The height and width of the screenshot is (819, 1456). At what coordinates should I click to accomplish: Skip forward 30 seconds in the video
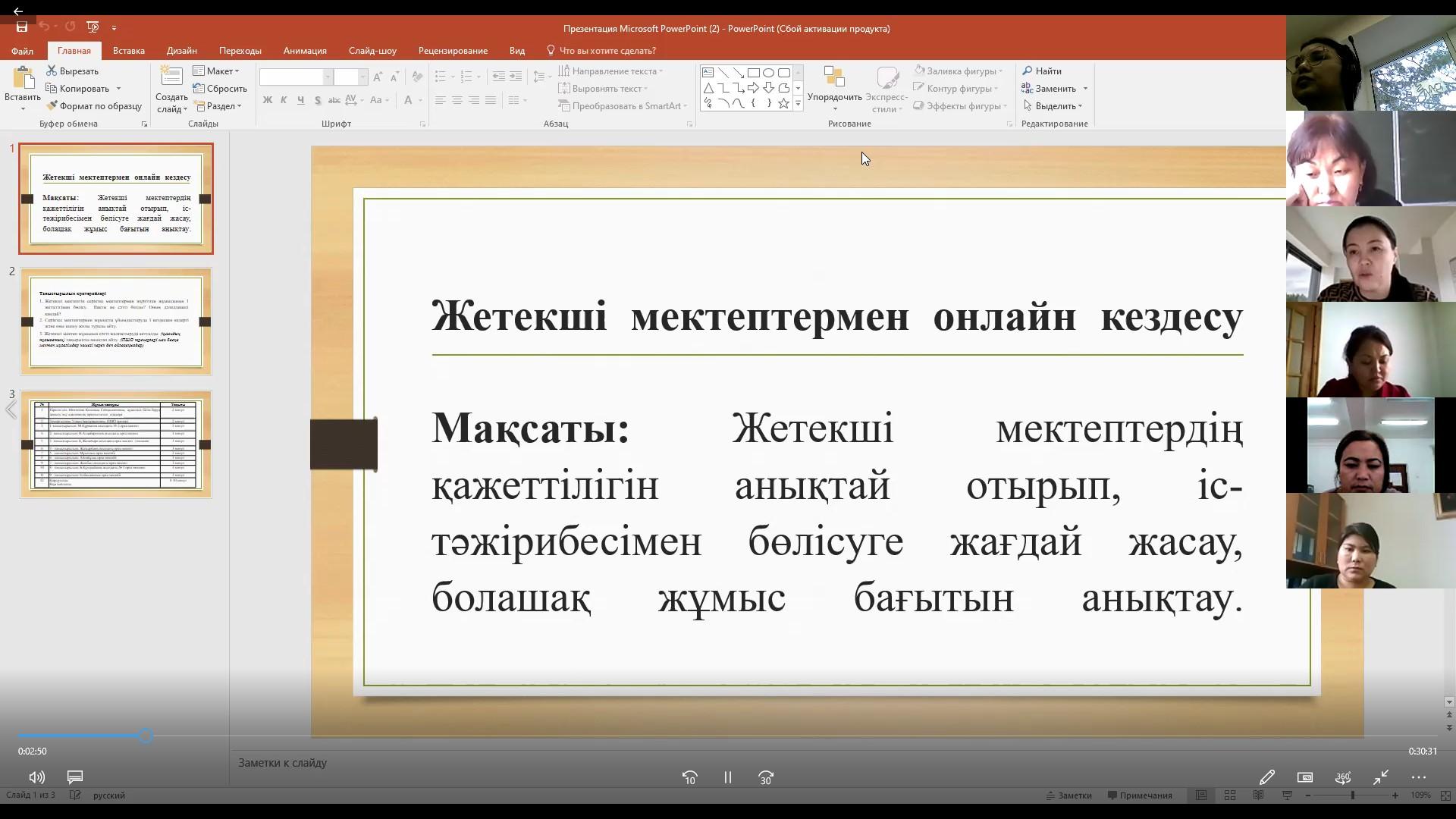(x=766, y=777)
